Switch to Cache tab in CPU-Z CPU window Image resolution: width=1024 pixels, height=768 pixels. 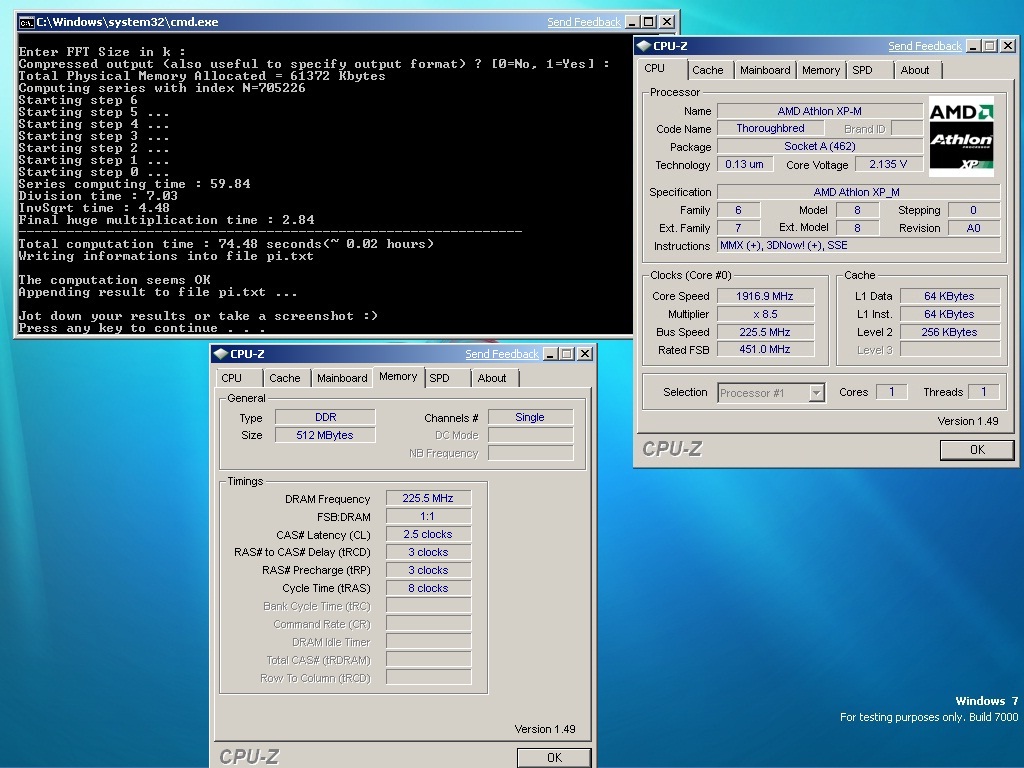click(708, 70)
